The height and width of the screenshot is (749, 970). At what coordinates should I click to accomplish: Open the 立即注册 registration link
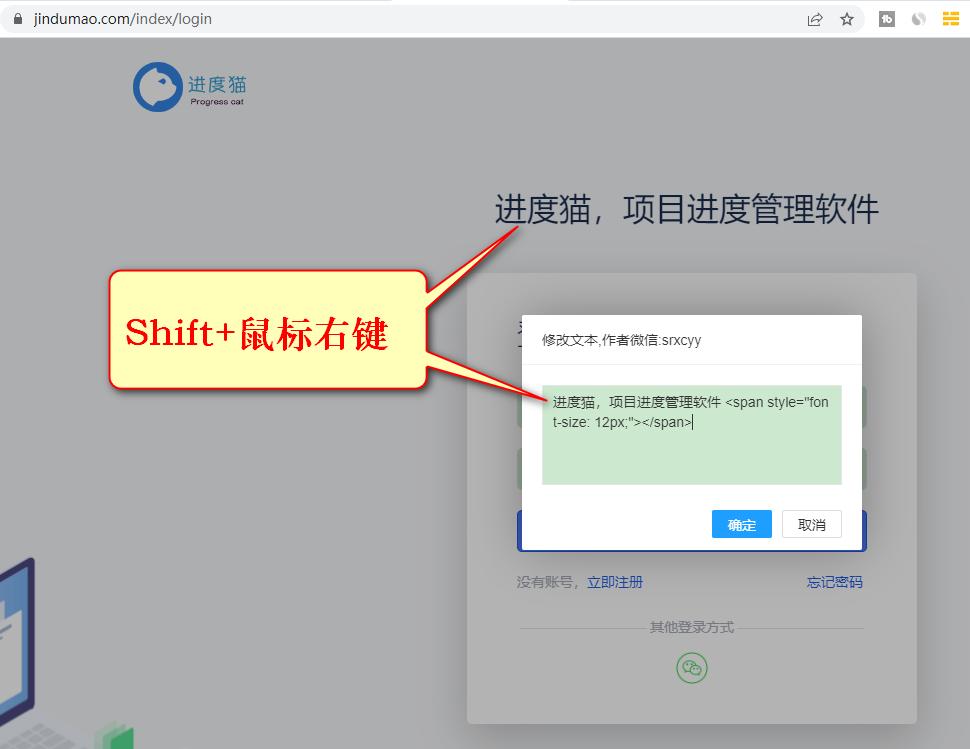pos(615,581)
